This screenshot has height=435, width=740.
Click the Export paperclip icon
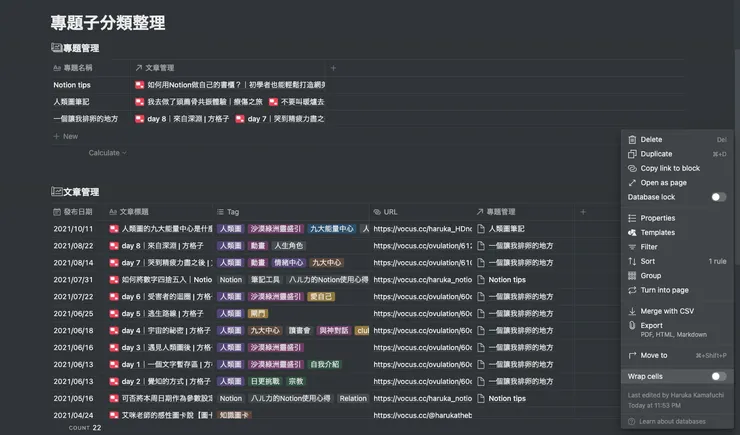click(x=632, y=326)
